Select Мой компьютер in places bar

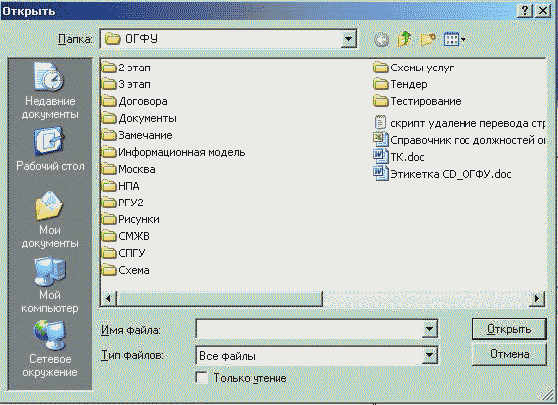pos(50,285)
